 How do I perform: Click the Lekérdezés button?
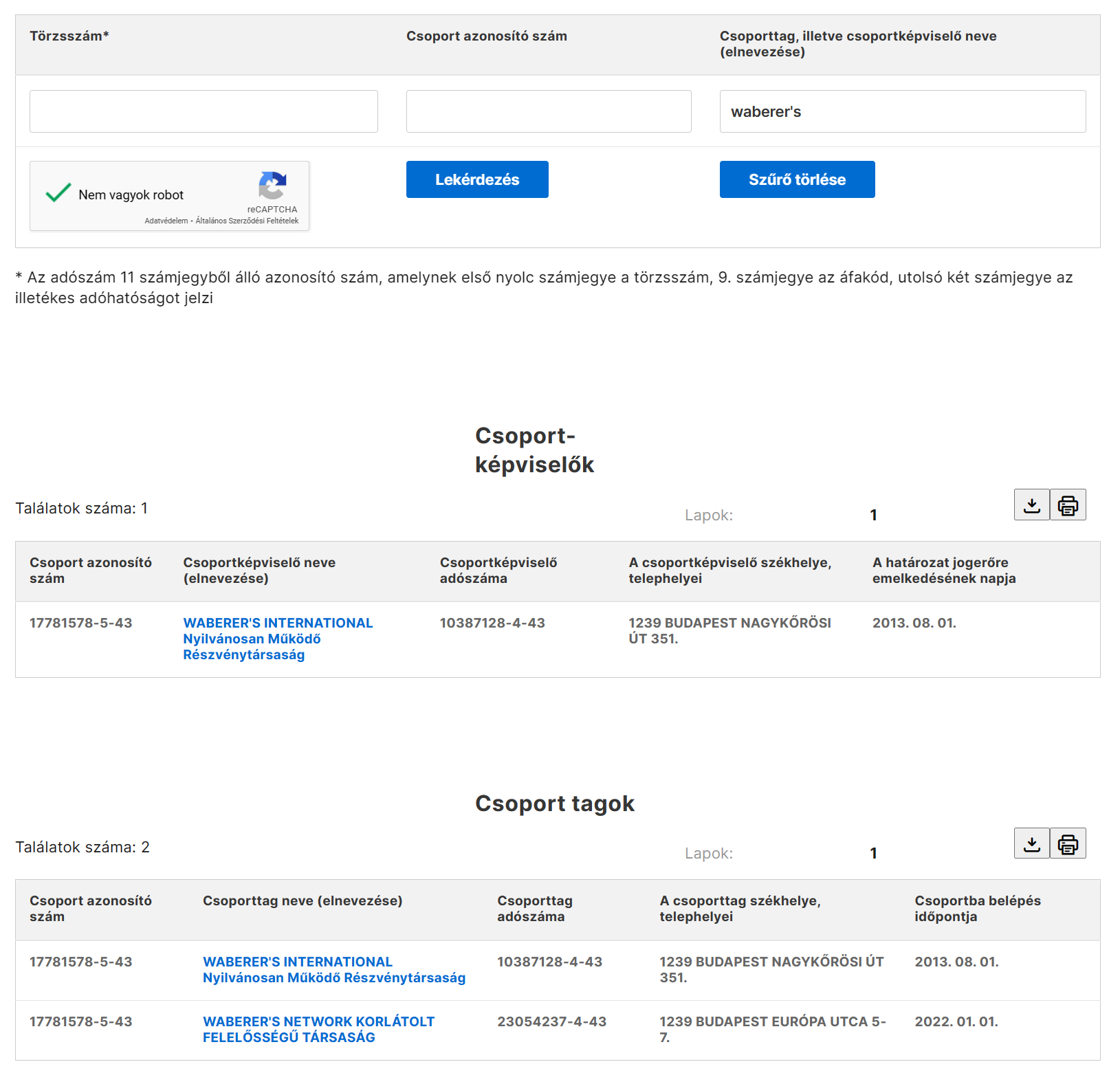point(477,179)
